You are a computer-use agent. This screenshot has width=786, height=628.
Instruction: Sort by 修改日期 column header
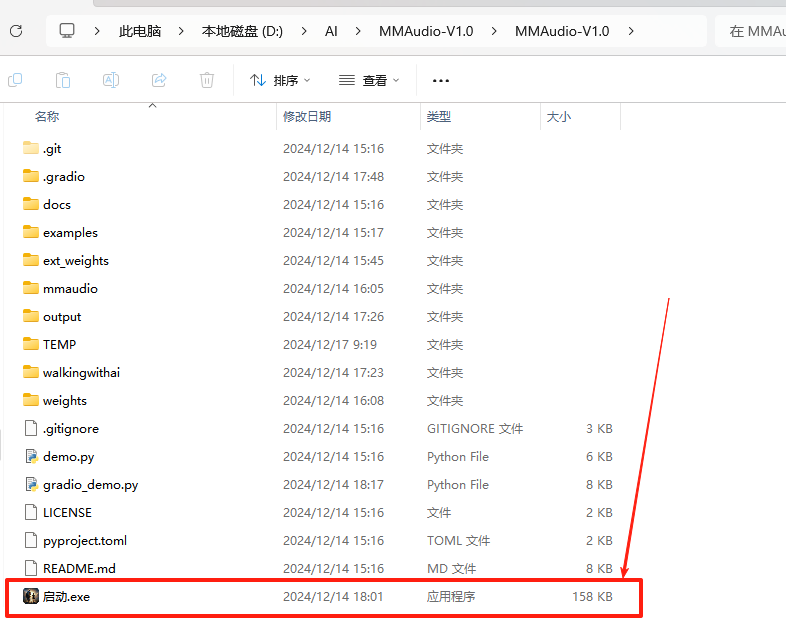(x=307, y=117)
